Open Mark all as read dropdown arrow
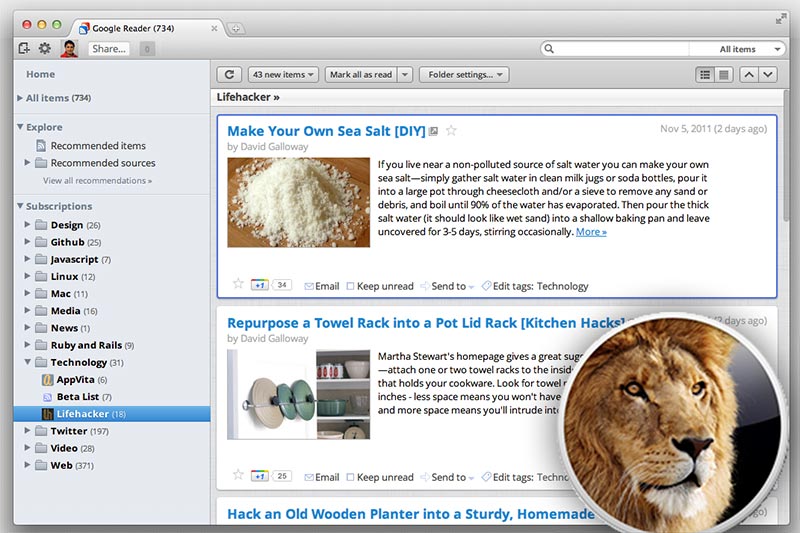800x533 pixels. tap(405, 74)
